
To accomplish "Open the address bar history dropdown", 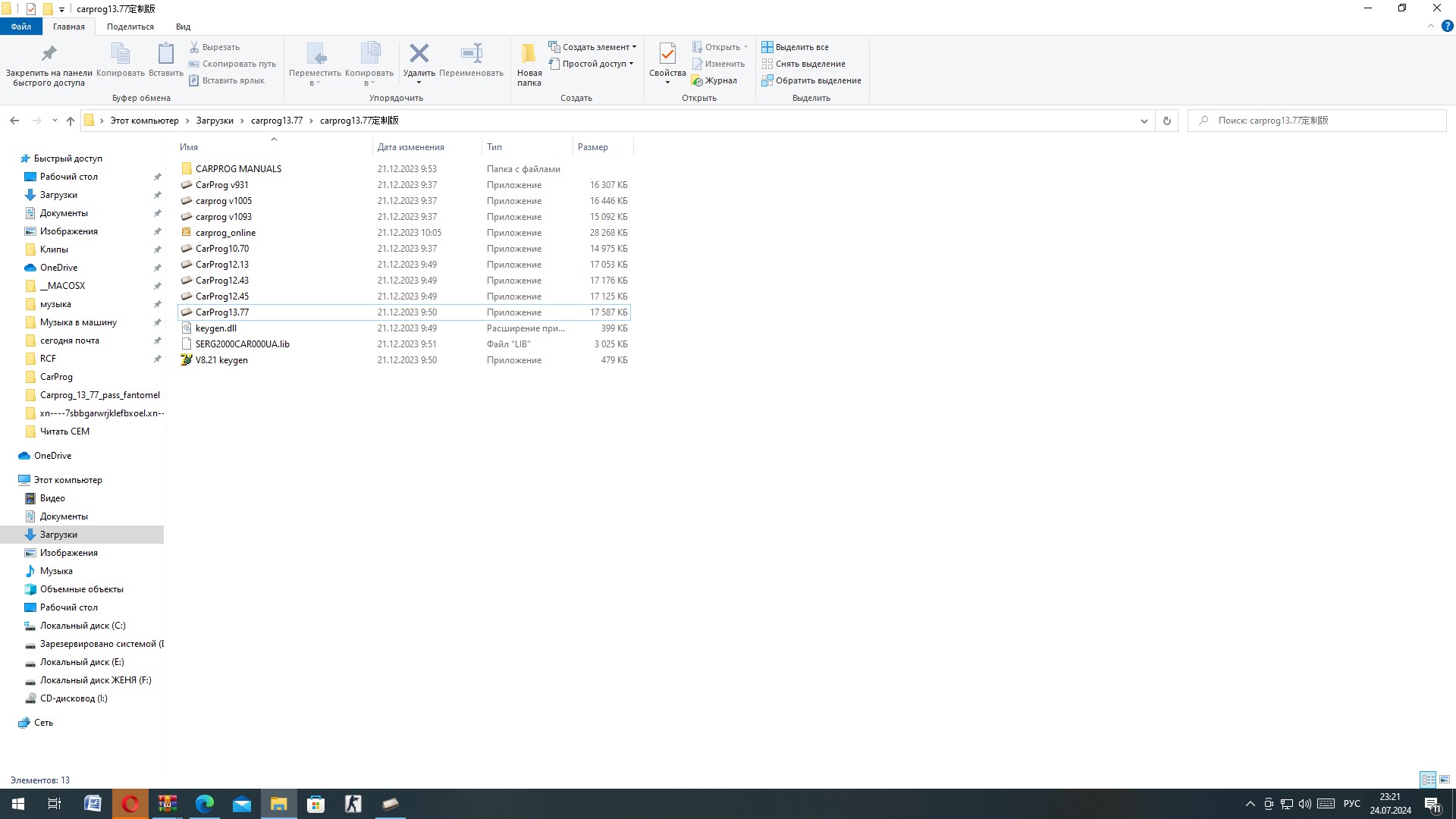I will (1144, 121).
